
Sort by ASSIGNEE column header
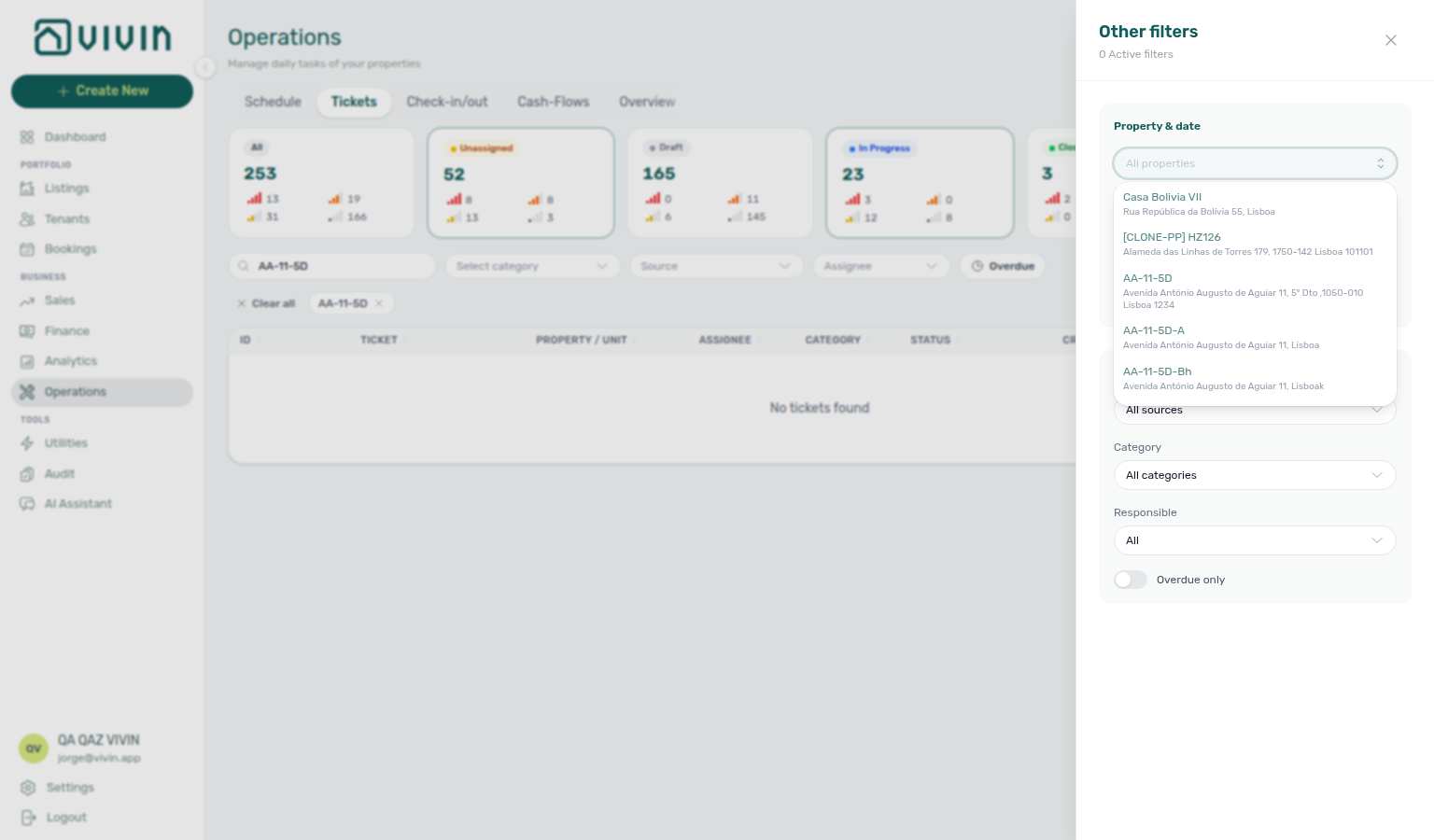[725, 340]
